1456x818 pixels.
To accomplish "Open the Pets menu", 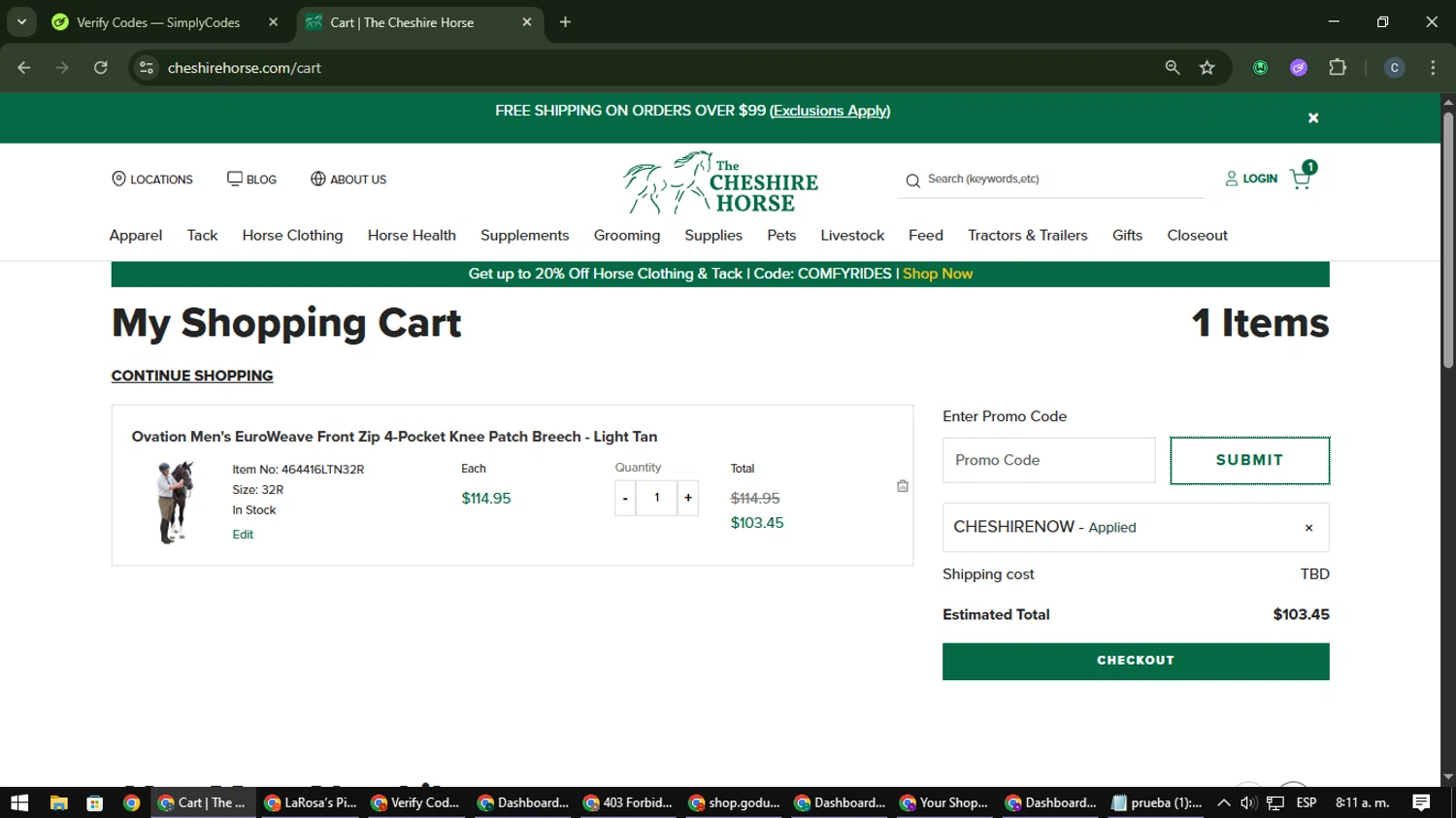I will [781, 236].
